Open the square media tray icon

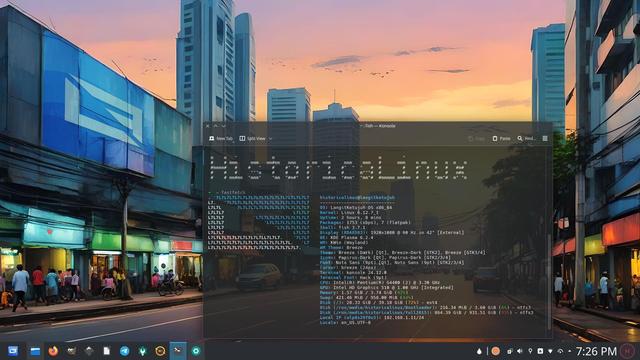click(x=540, y=351)
